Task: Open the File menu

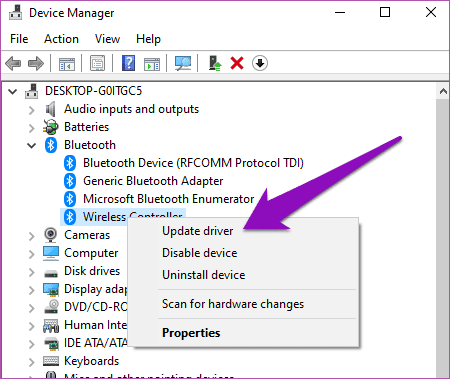Action: click(x=19, y=39)
